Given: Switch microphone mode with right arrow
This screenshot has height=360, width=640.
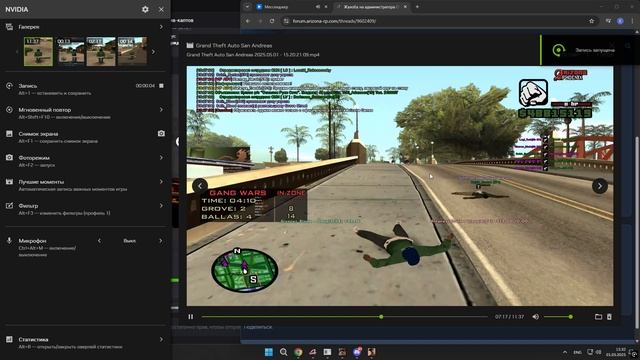Looking at the screenshot, I should (160, 241).
